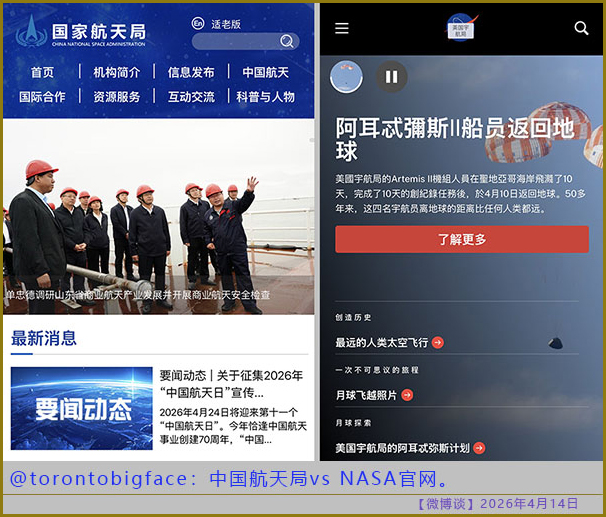Click the CNSA search box field
Viewport: 606px width, 517px height.
[245, 41]
